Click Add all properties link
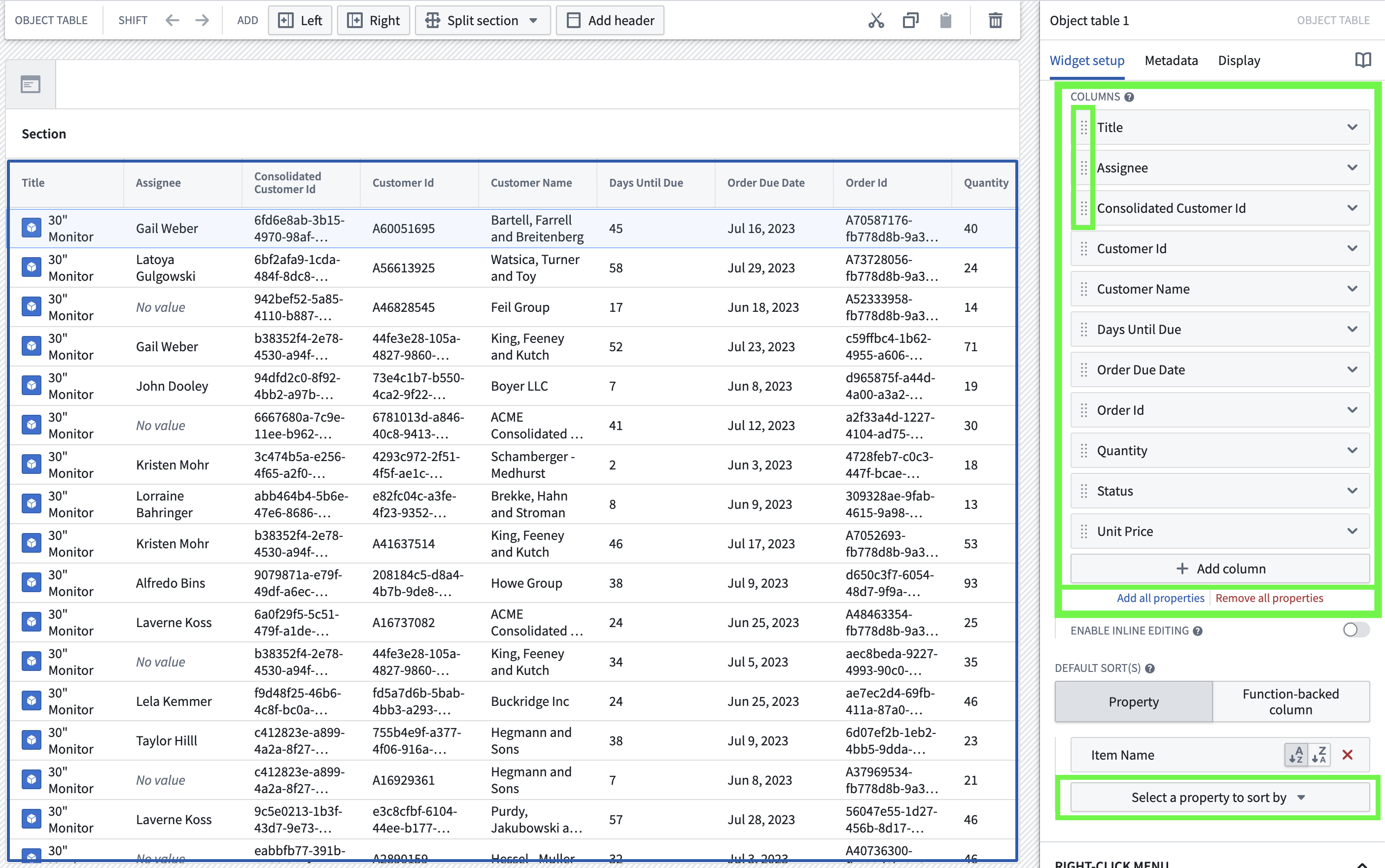Image resolution: width=1385 pixels, height=868 pixels. click(x=1160, y=598)
